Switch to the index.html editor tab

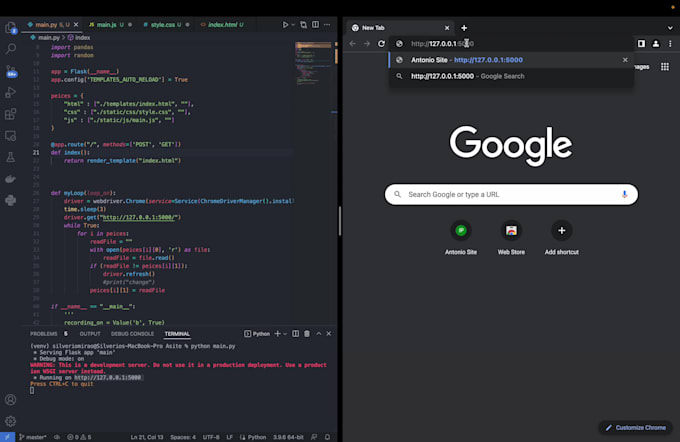tap(222, 25)
